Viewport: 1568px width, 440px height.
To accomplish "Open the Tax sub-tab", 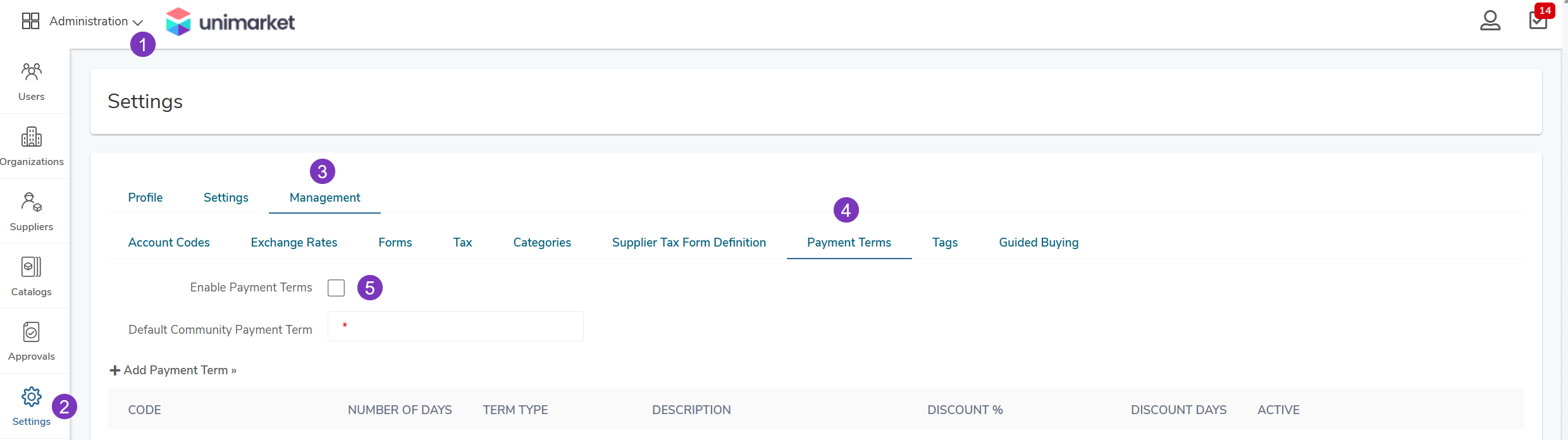I will pos(462,243).
